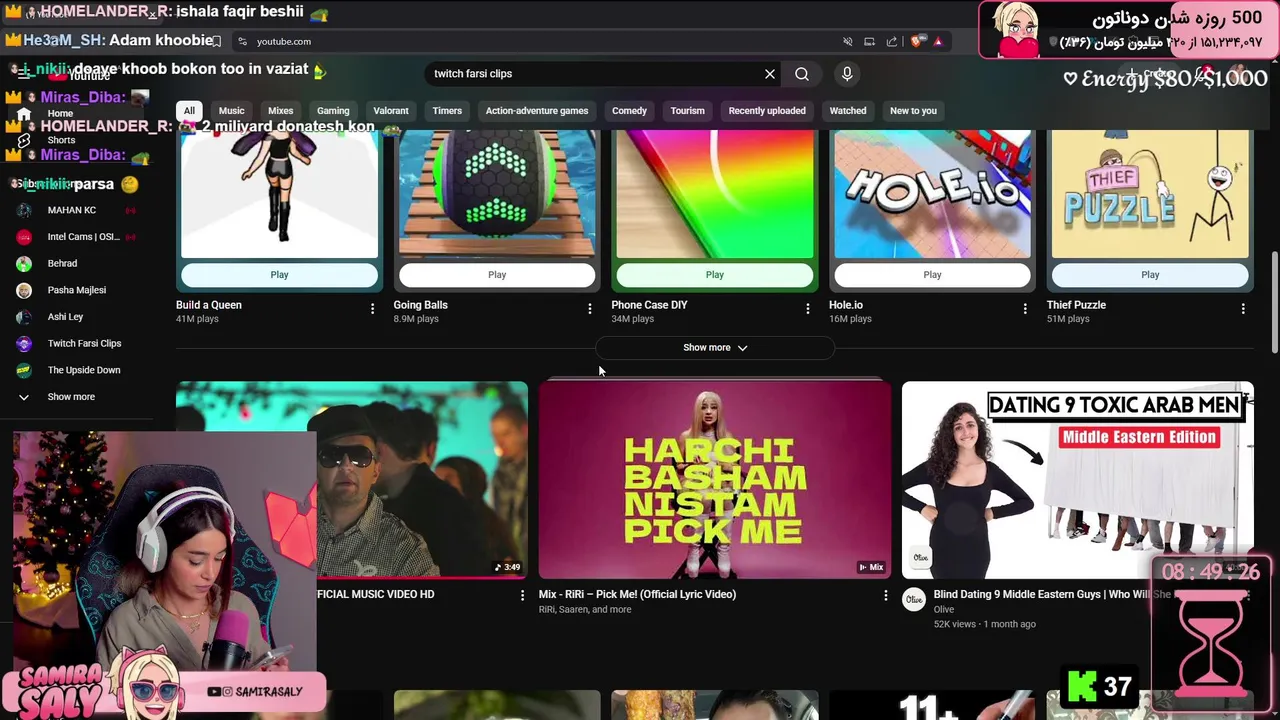Viewport: 1280px width, 720px height.
Task: Select the Music filter chip
Action: coord(232,111)
